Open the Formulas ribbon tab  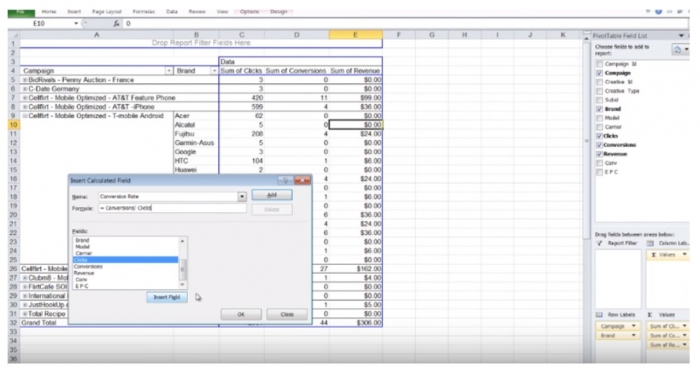143,12
